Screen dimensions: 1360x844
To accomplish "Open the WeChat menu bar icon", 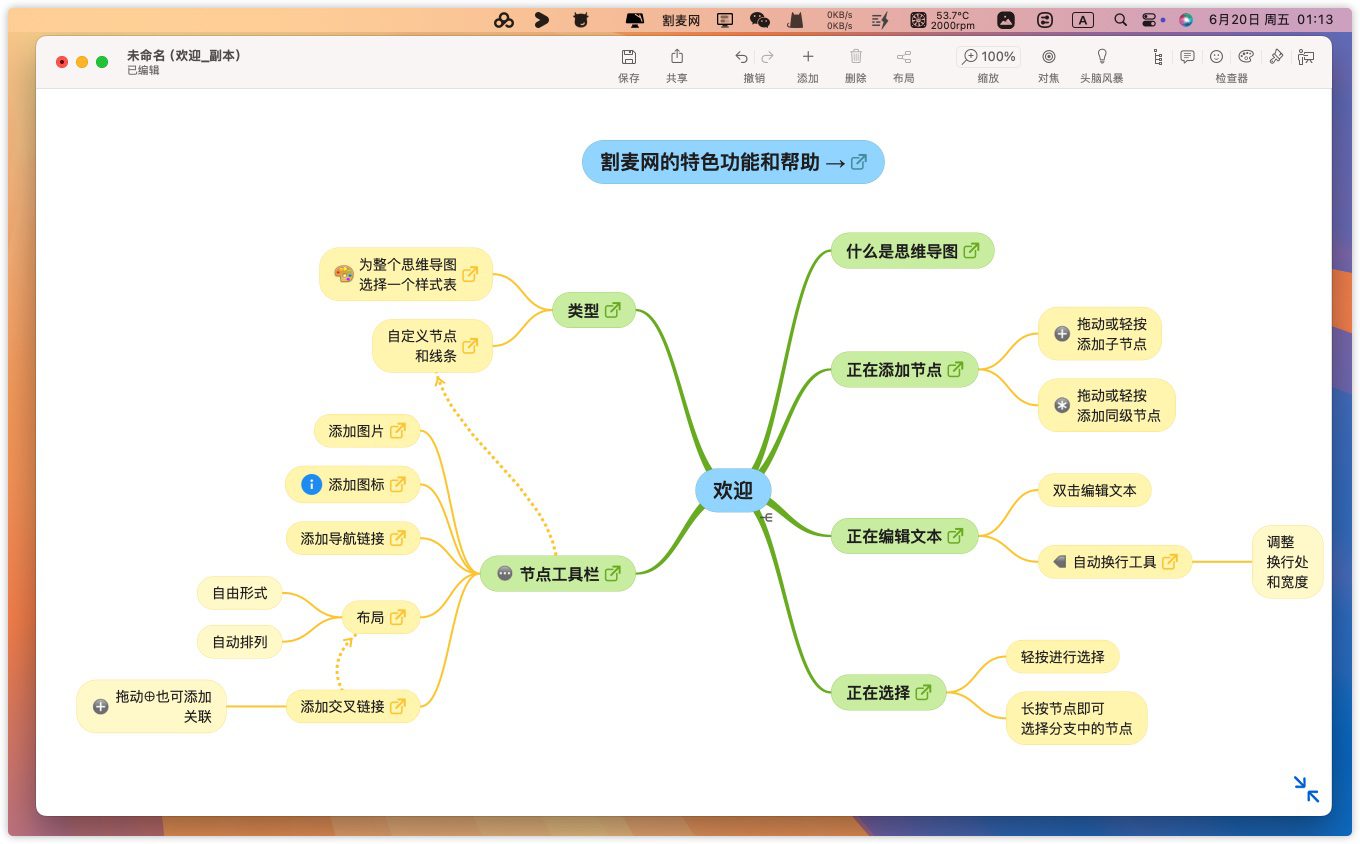I will coord(760,20).
